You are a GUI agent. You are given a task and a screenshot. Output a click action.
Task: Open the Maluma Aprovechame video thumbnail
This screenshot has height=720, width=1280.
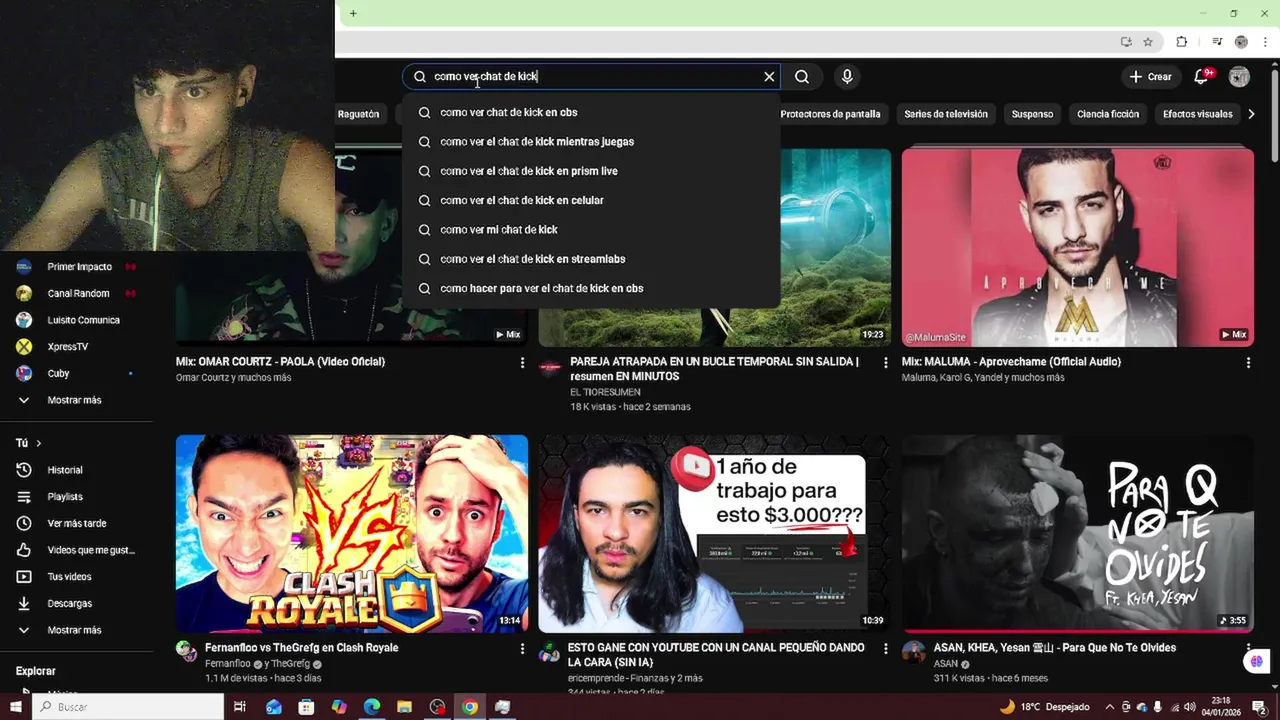point(1078,247)
